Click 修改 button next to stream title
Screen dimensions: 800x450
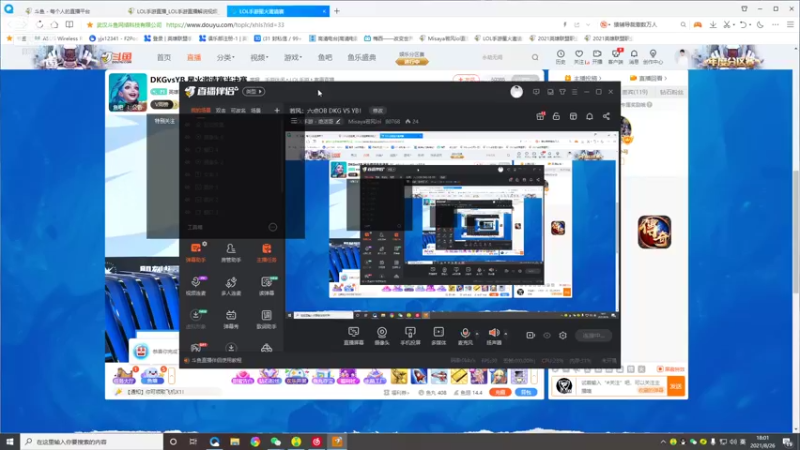[x=378, y=110]
